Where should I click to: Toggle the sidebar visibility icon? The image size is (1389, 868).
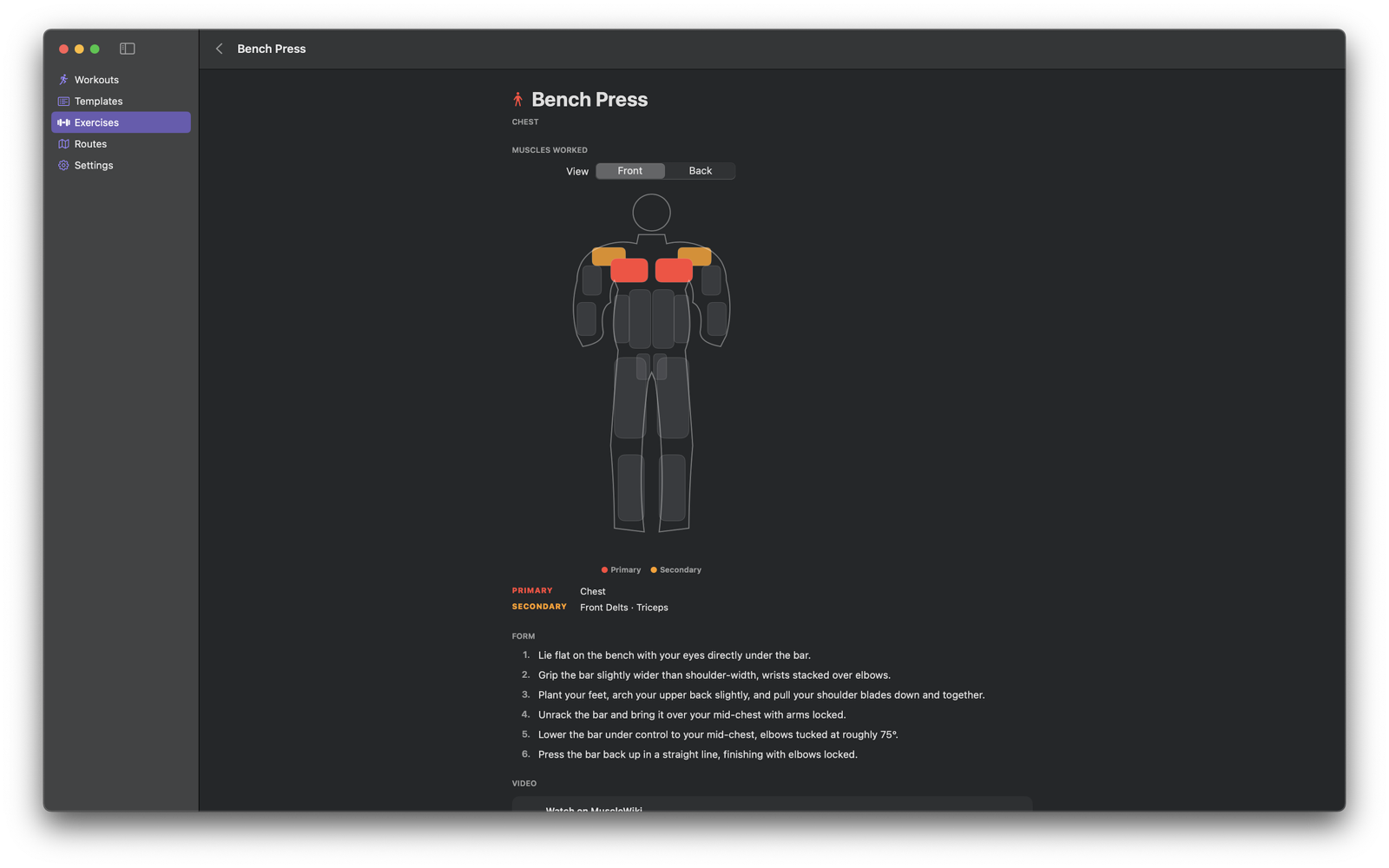coord(128,49)
